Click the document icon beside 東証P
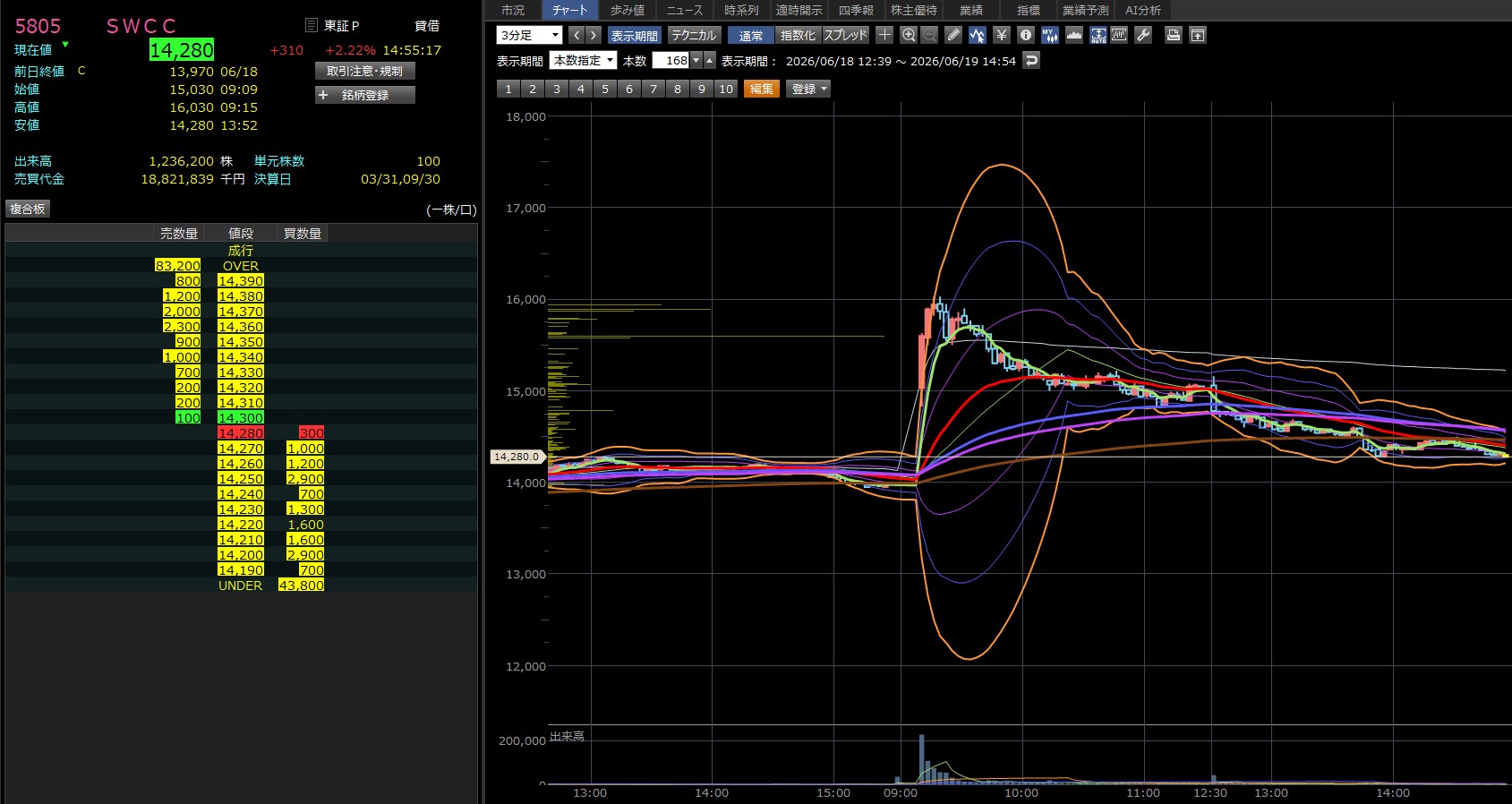This screenshot has width=1512, height=804. coord(312,25)
